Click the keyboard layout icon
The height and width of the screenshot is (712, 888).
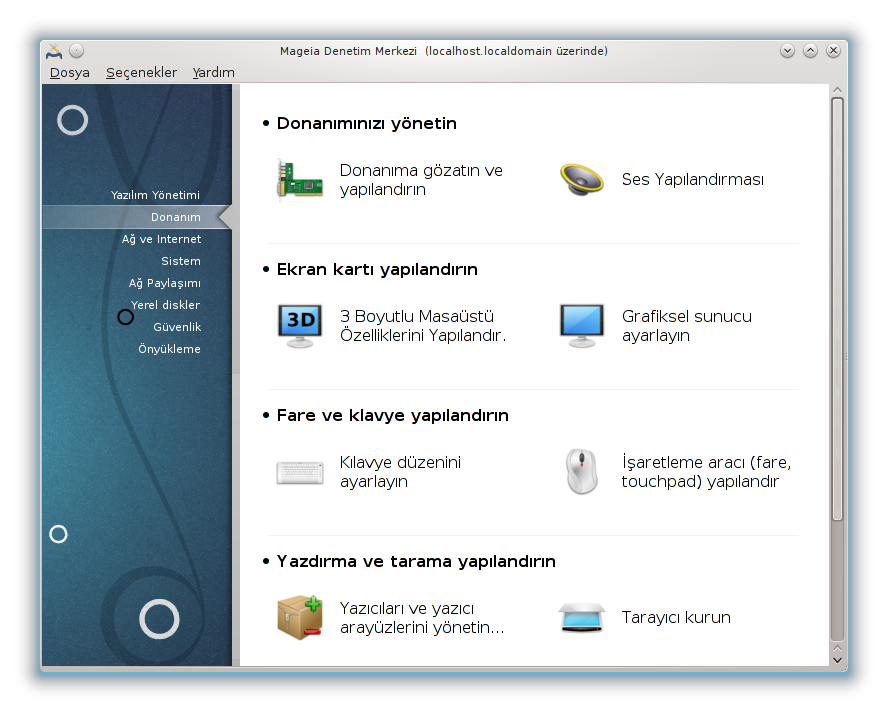(x=300, y=472)
